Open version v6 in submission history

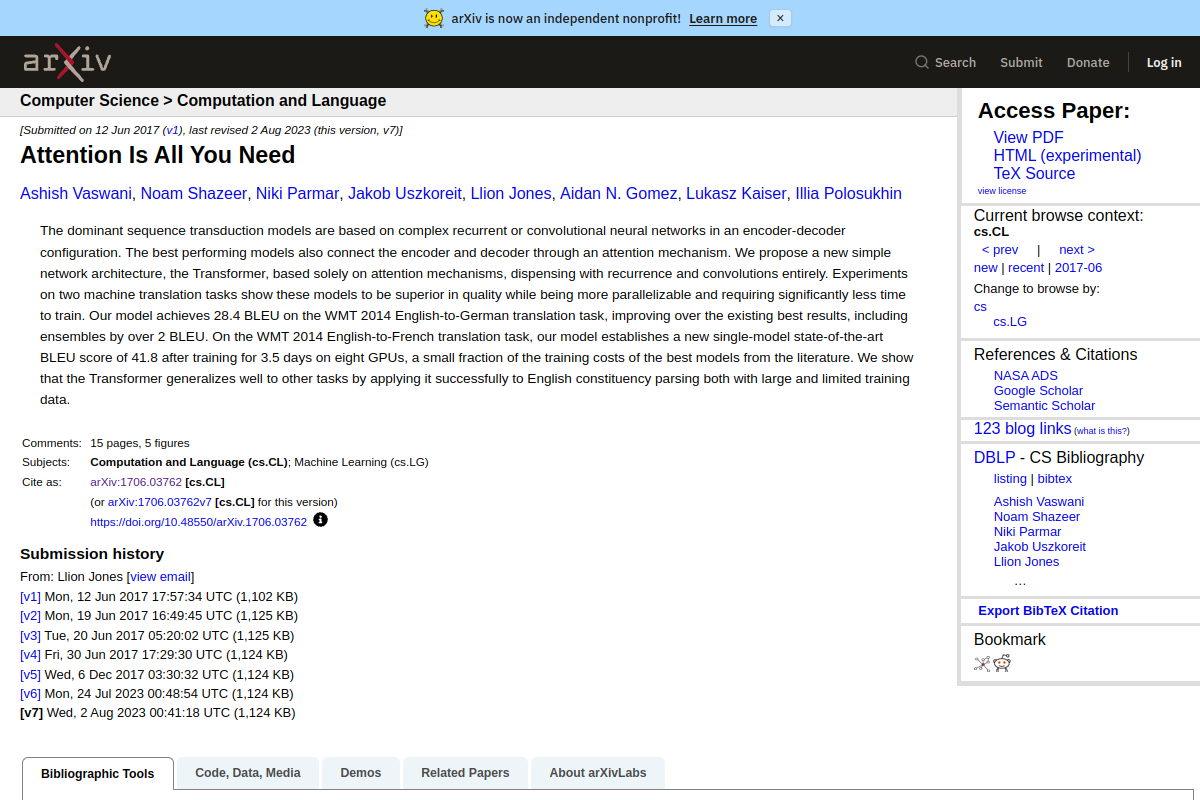click(x=30, y=693)
